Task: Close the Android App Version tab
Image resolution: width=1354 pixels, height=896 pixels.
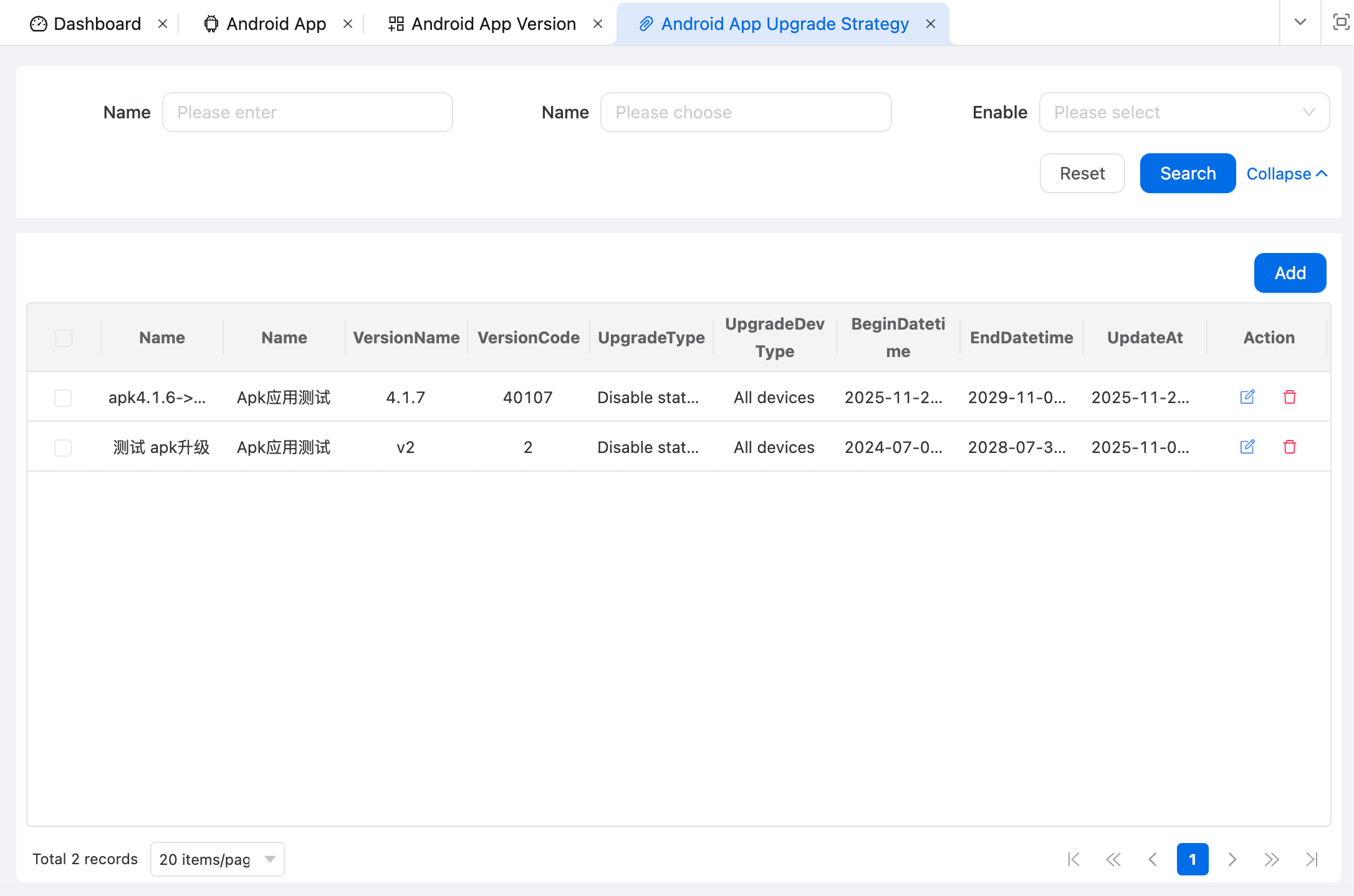Action: pos(597,24)
